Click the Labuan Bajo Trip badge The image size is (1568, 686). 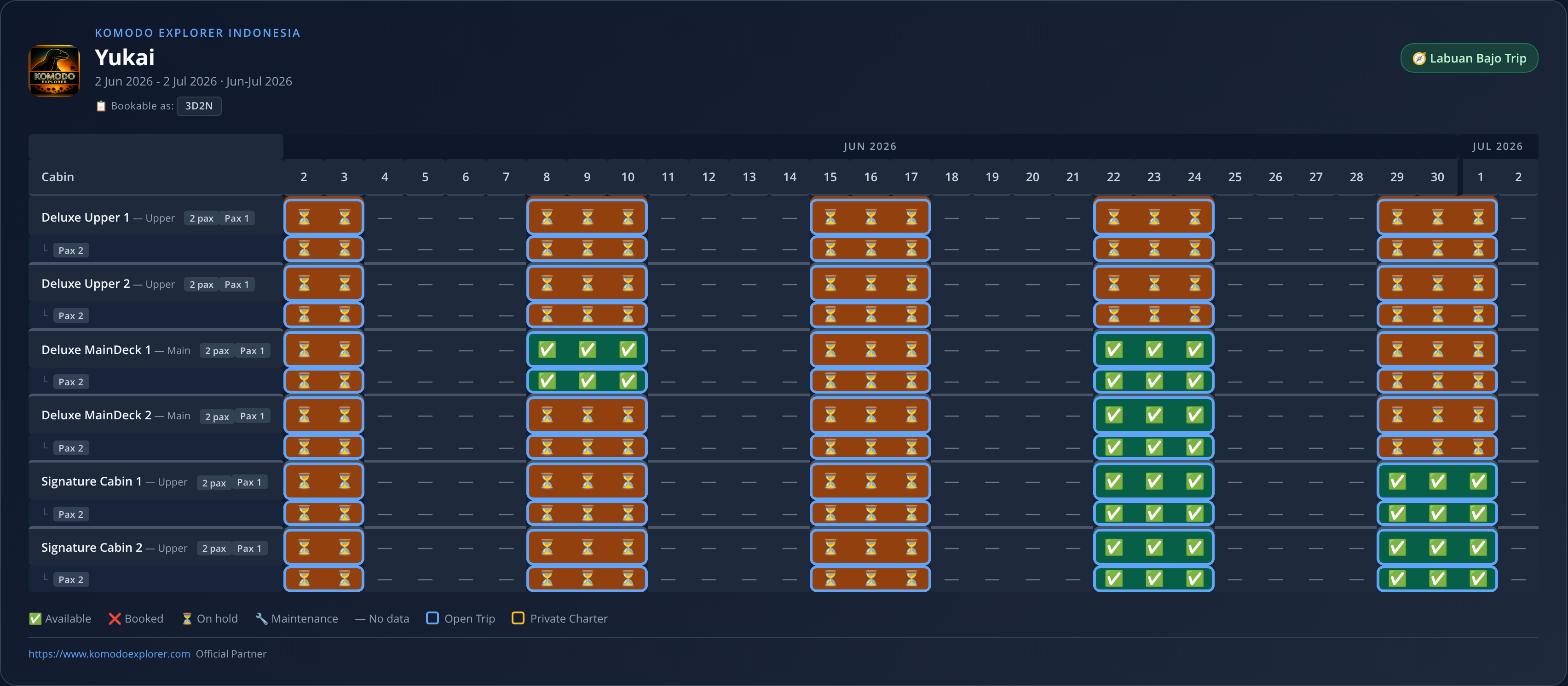(x=1469, y=58)
